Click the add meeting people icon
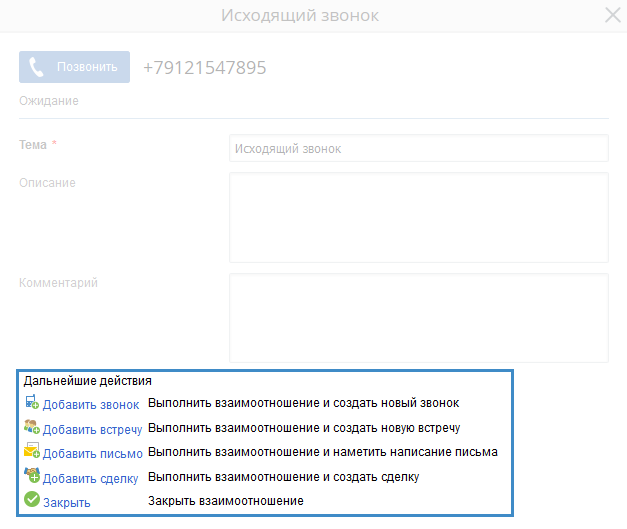The width and height of the screenshot is (627, 529). pyautogui.click(x=31, y=427)
